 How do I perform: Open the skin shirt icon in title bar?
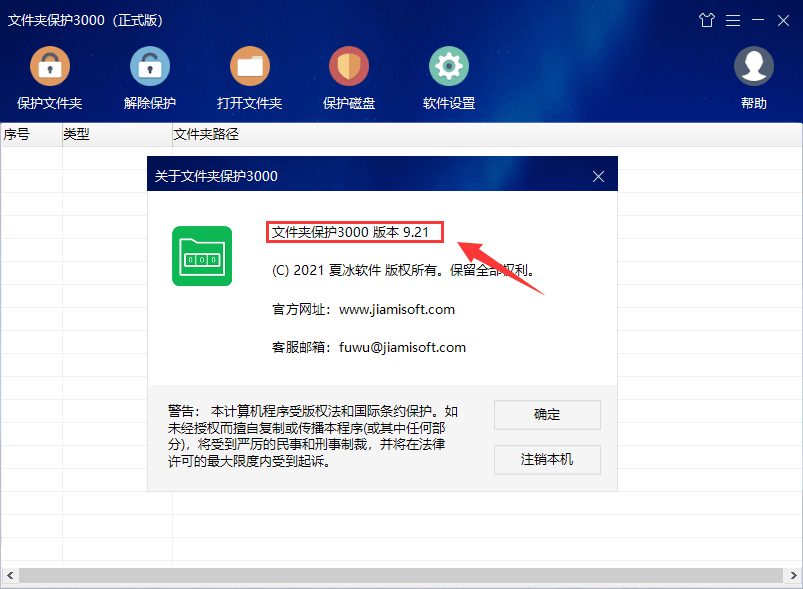(x=707, y=20)
